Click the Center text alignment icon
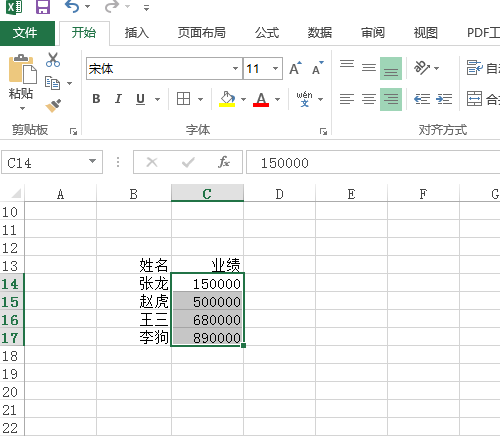This screenshot has width=500, height=436. coord(369,99)
